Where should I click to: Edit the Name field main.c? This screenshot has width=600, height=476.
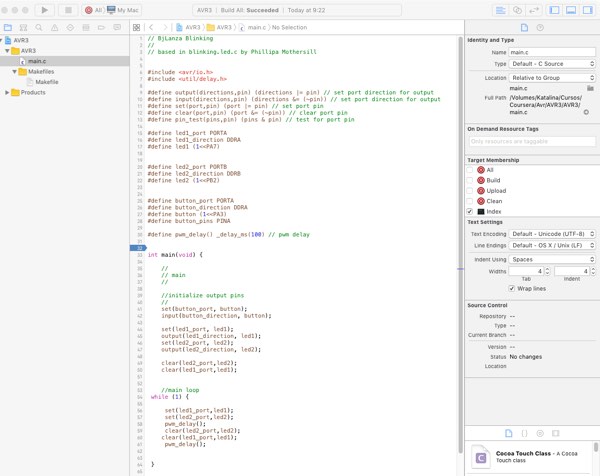pos(552,52)
